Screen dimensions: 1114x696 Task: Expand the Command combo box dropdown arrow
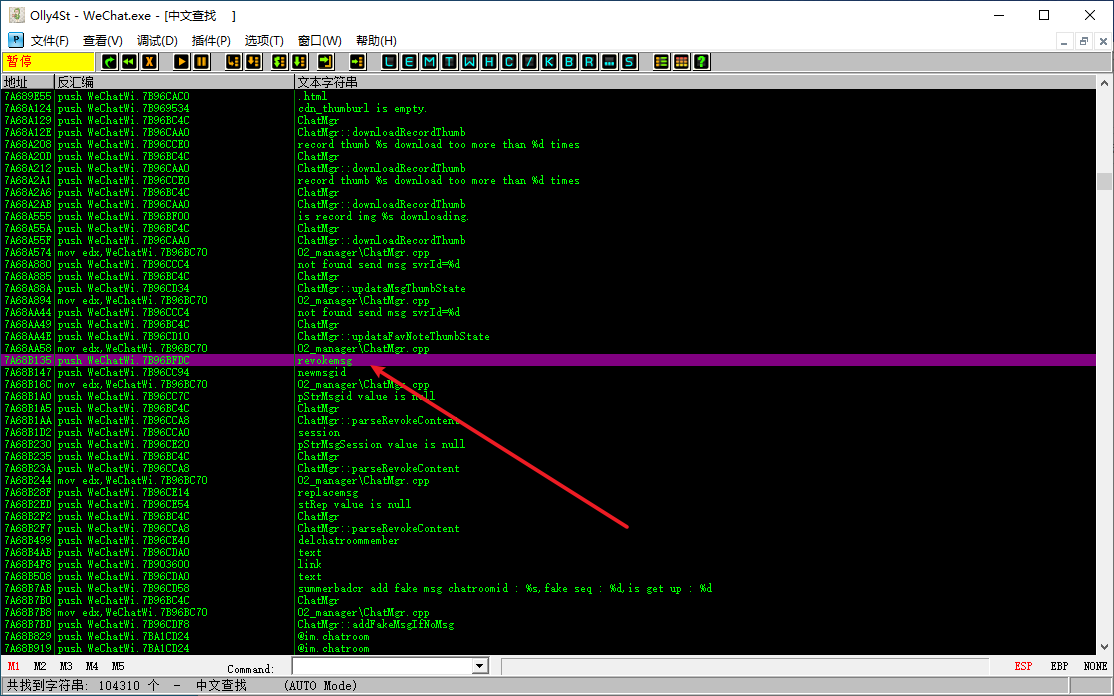[x=480, y=666]
